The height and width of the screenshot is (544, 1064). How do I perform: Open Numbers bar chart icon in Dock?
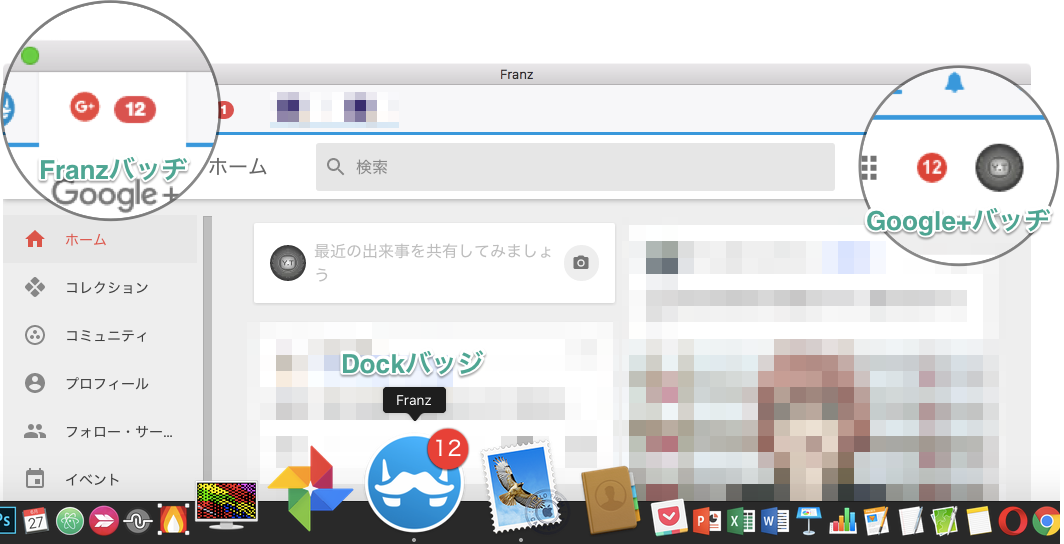(x=843, y=521)
